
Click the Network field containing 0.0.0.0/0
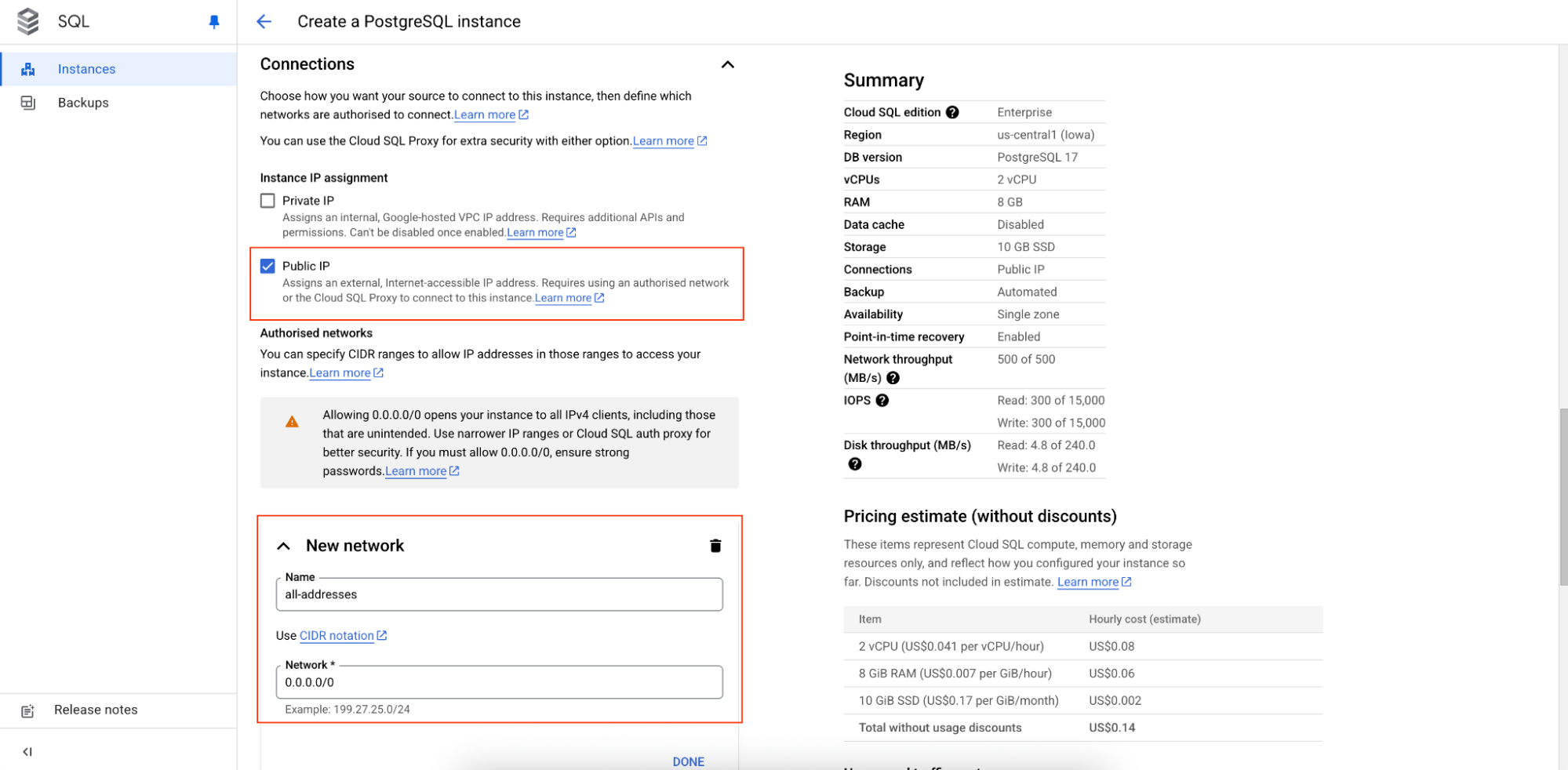499,682
